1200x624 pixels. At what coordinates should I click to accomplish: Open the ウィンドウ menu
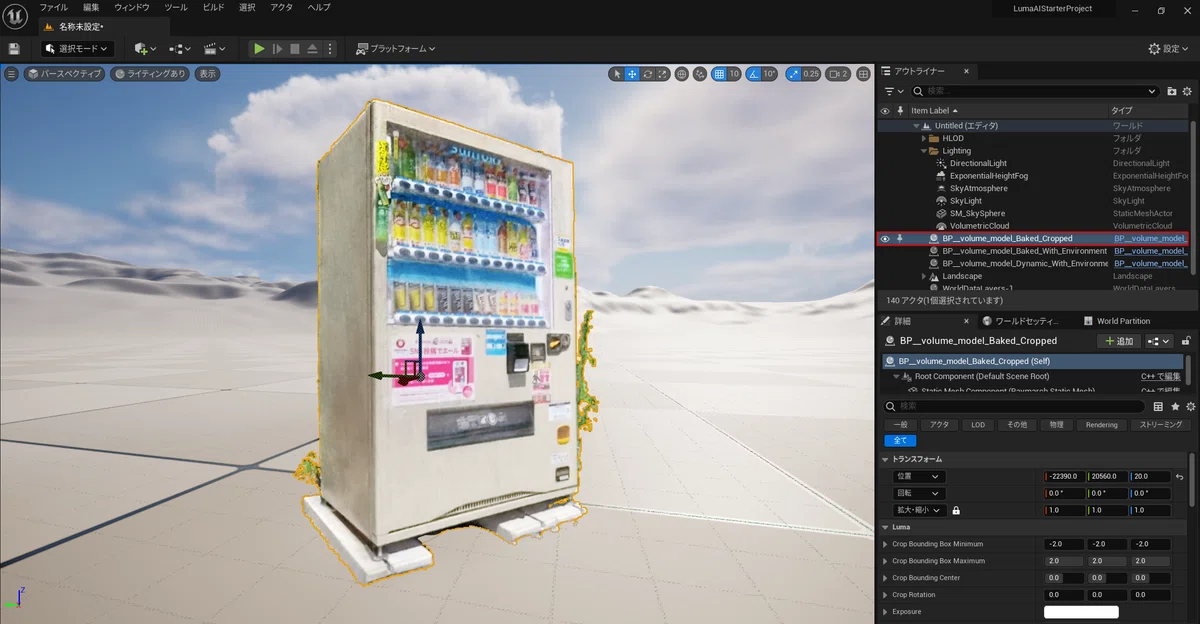132,8
